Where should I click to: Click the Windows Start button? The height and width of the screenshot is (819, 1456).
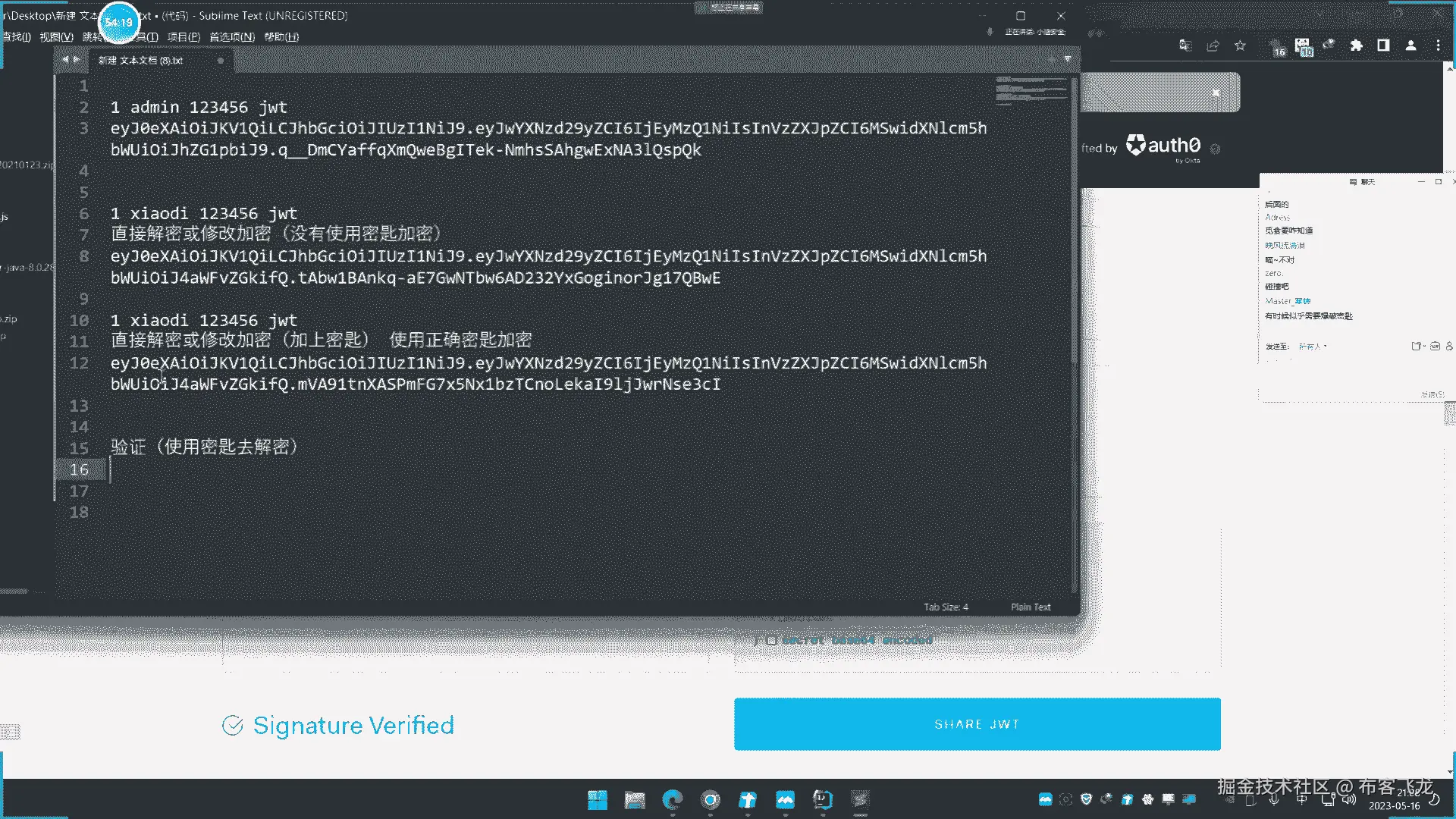point(598,799)
